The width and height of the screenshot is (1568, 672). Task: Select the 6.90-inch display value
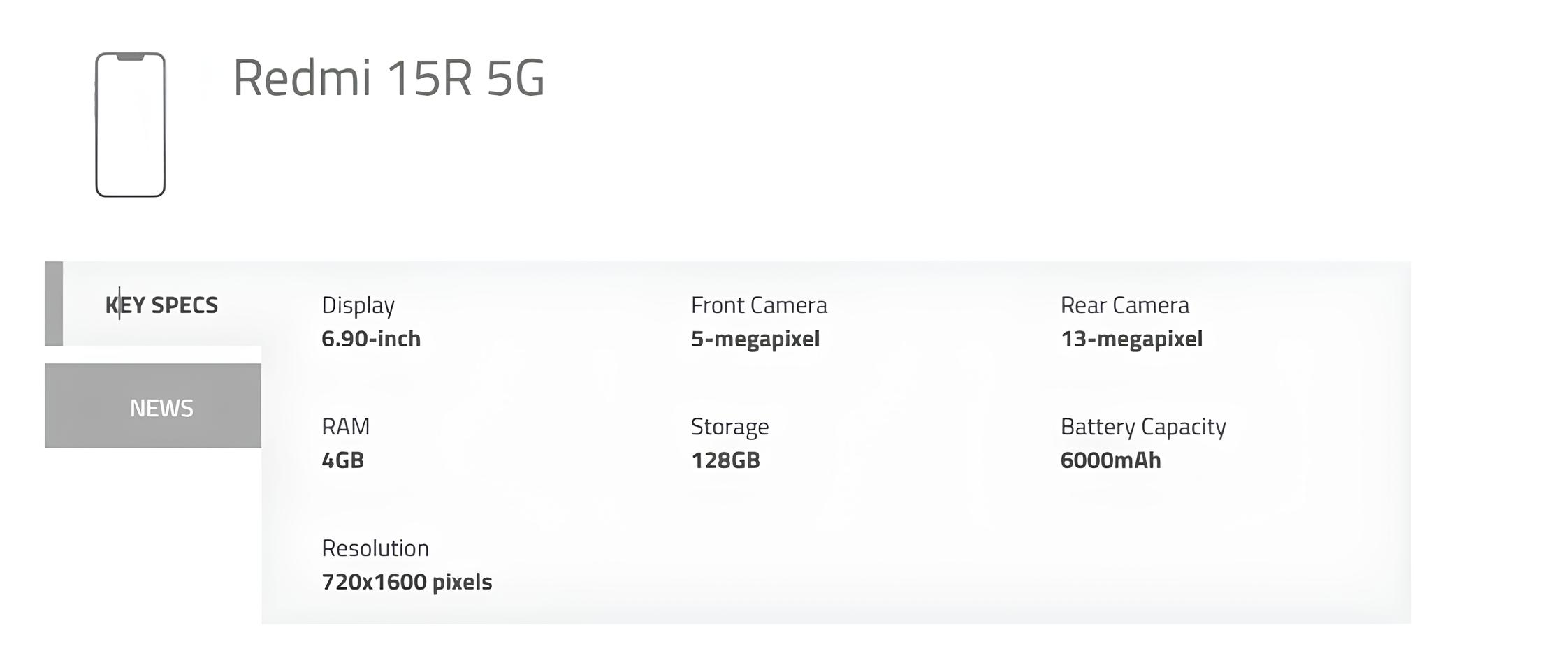coord(370,338)
